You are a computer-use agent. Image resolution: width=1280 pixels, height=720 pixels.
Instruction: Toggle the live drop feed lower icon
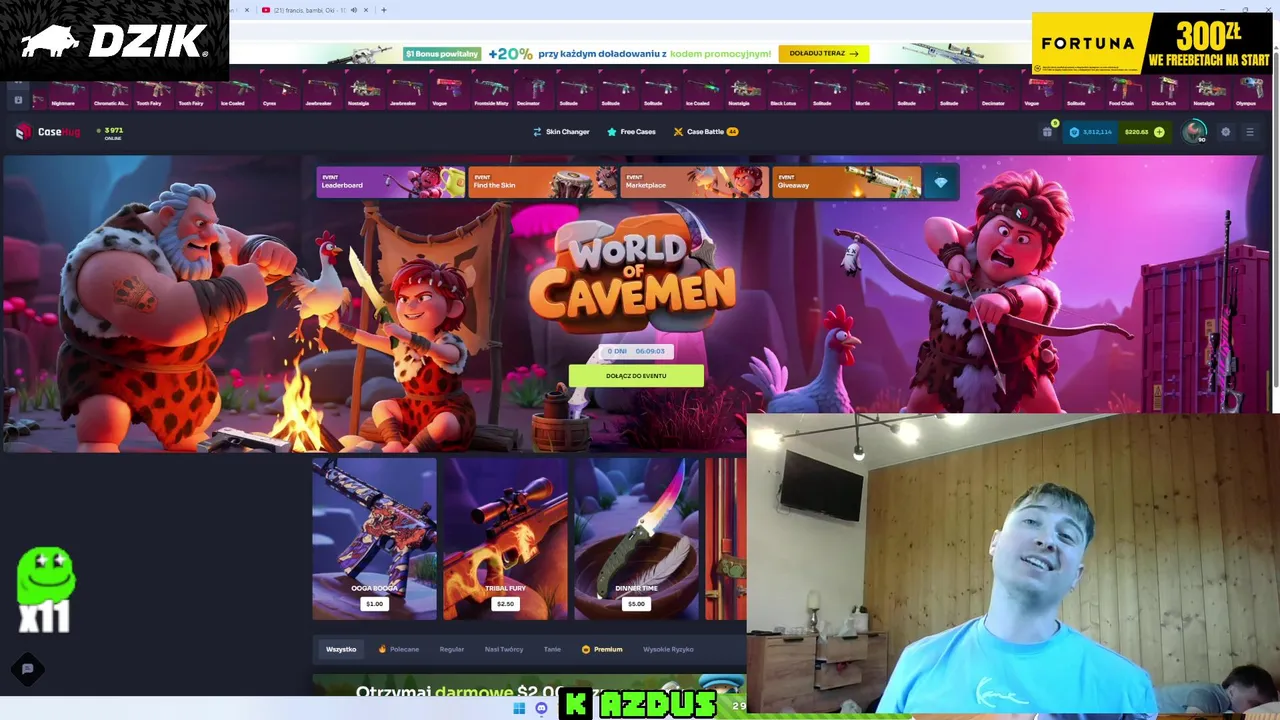pyautogui.click(x=17, y=100)
